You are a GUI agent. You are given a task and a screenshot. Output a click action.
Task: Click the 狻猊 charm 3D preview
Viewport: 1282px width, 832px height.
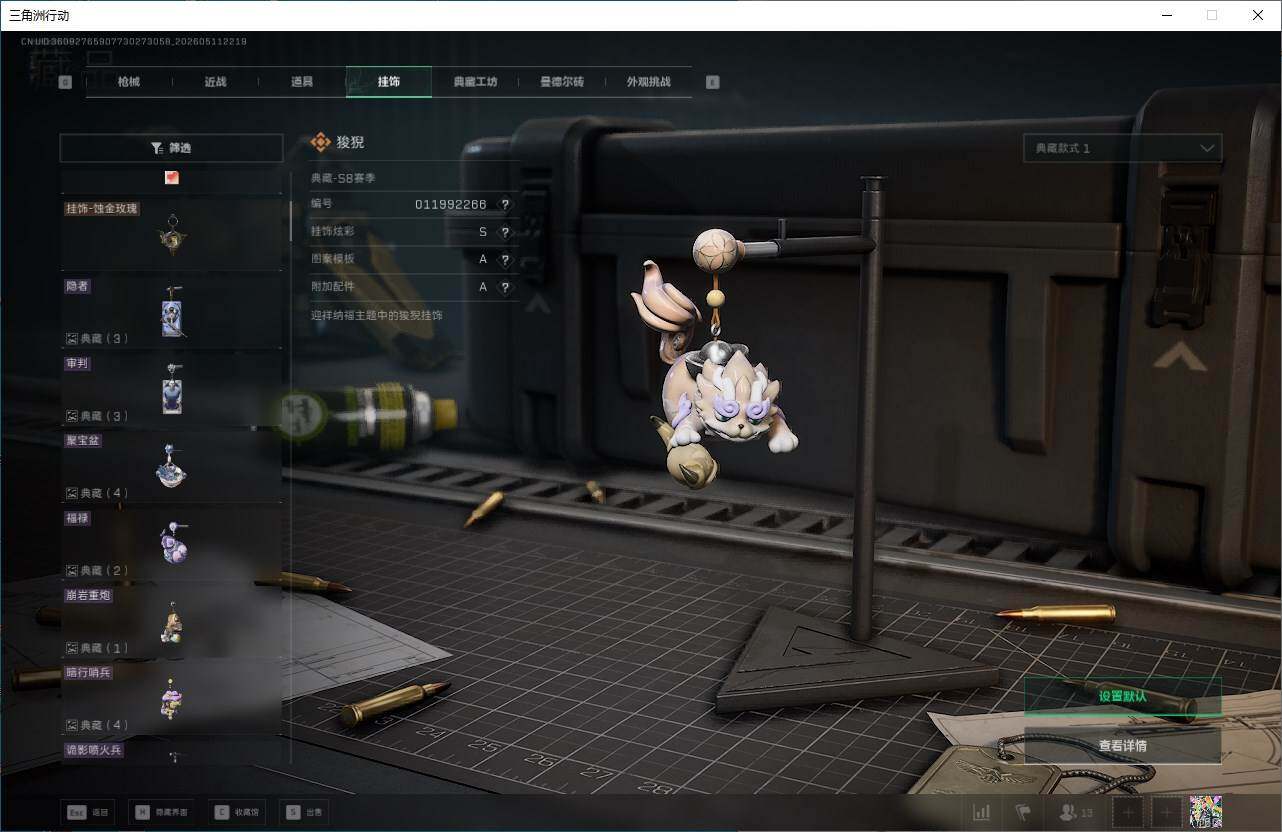717,376
